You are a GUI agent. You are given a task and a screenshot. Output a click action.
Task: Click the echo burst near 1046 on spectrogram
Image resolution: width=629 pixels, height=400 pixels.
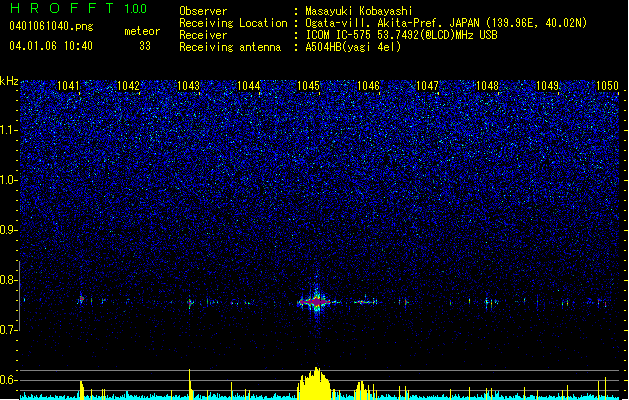366,301
